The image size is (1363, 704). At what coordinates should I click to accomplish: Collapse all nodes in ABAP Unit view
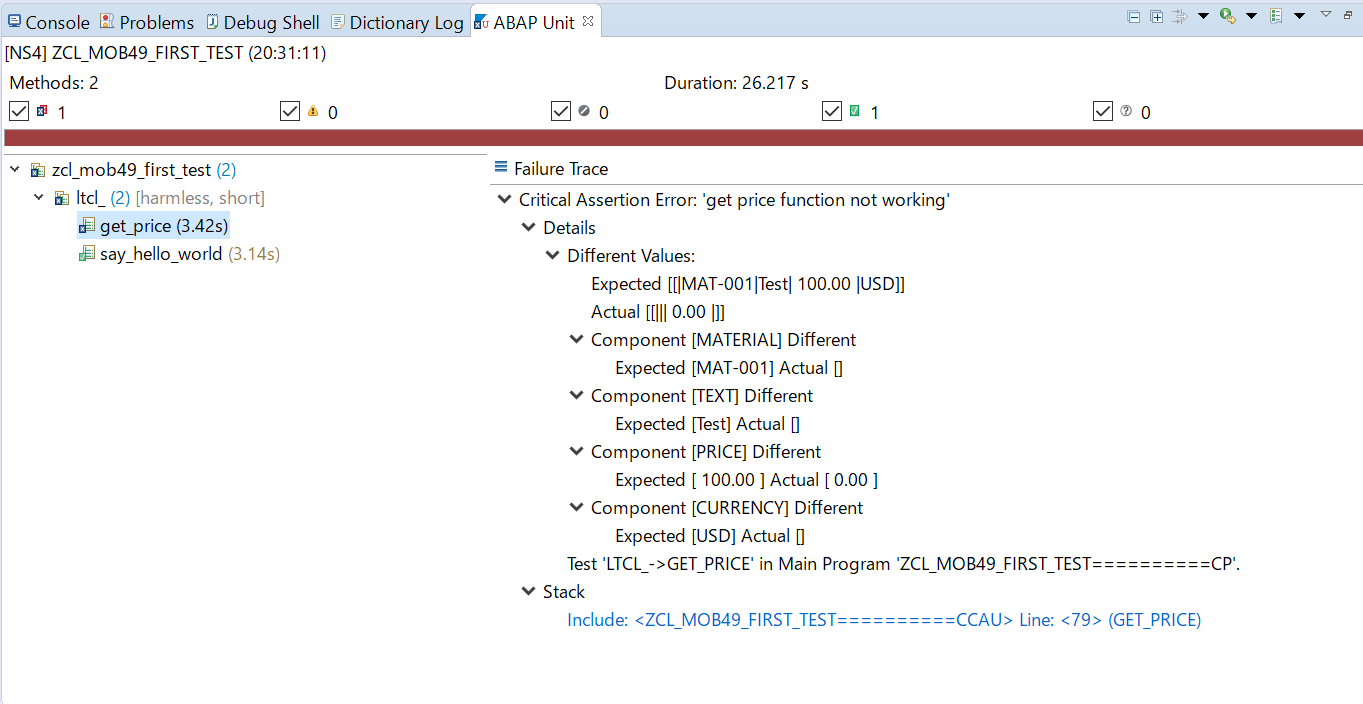[x=1134, y=16]
